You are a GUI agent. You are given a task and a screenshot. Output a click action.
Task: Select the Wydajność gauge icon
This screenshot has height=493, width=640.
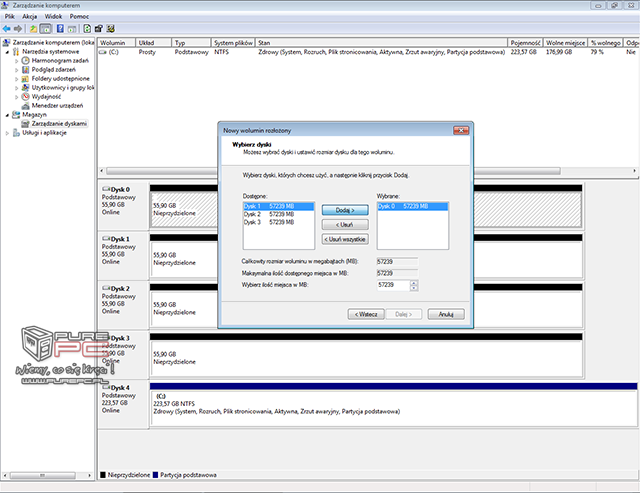point(25,96)
